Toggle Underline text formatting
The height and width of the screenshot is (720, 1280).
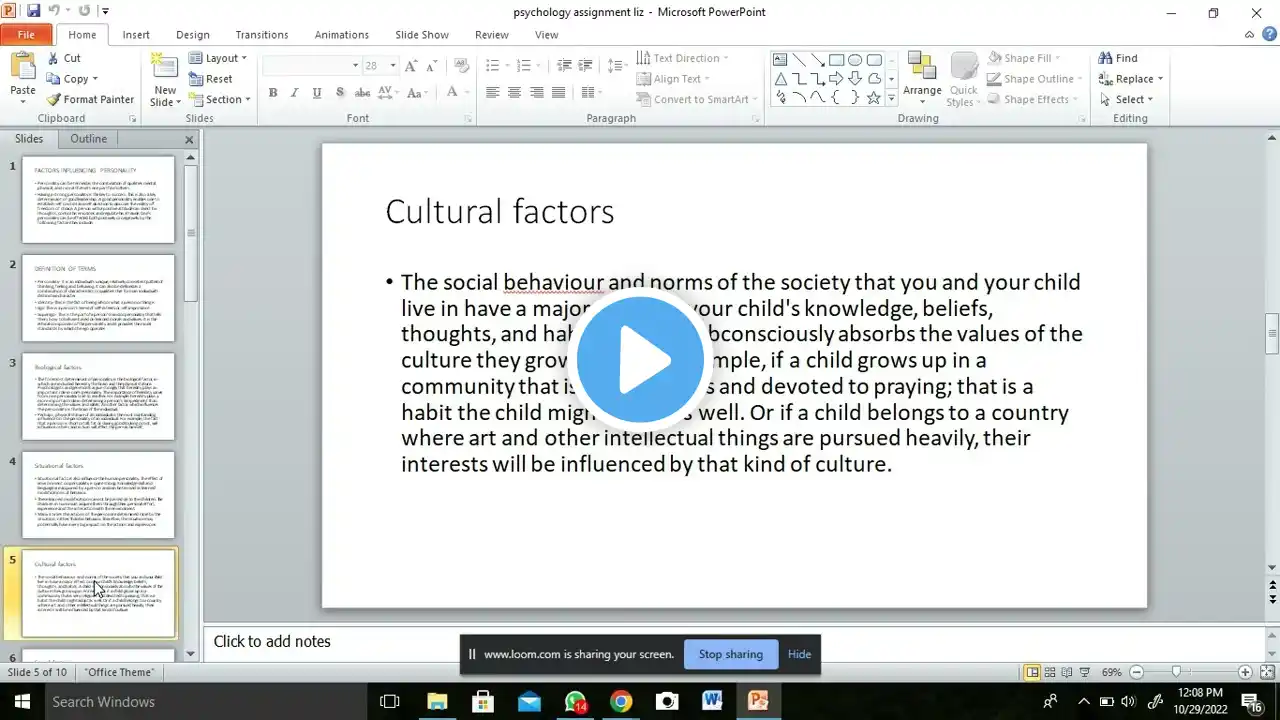click(317, 93)
